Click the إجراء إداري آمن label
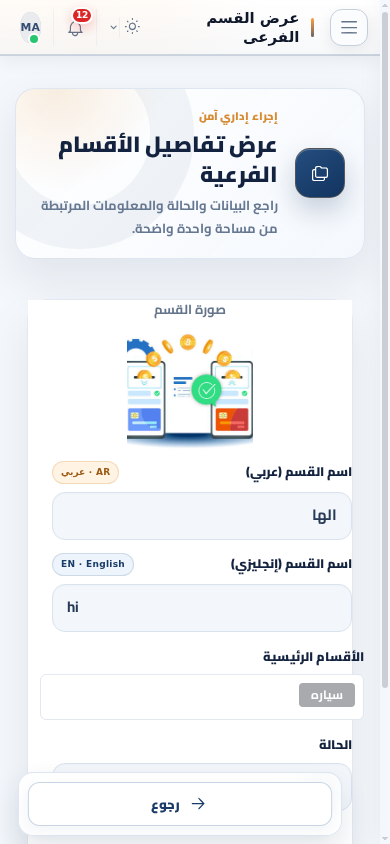390x844 pixels. tap(238, 116)
